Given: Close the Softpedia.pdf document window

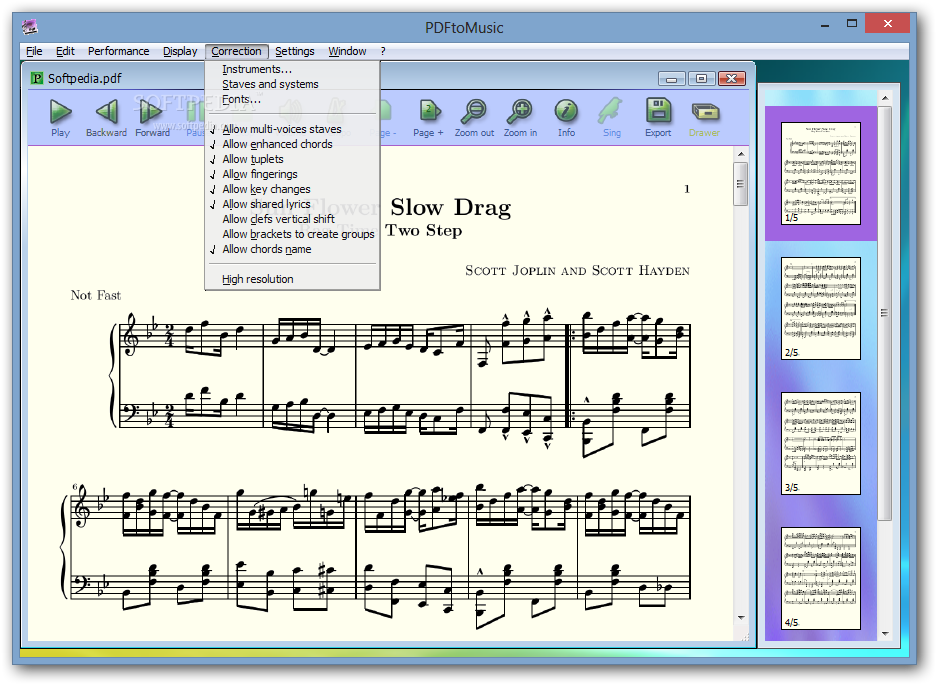Looking at the screenshot, I should click(731, 79).
